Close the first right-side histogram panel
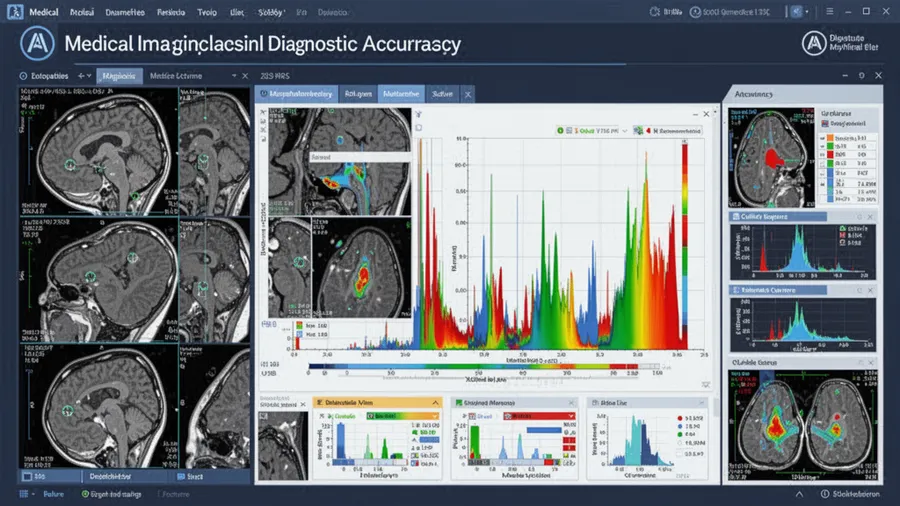Viewport: 900px width, 506px height. click(870, 217)
